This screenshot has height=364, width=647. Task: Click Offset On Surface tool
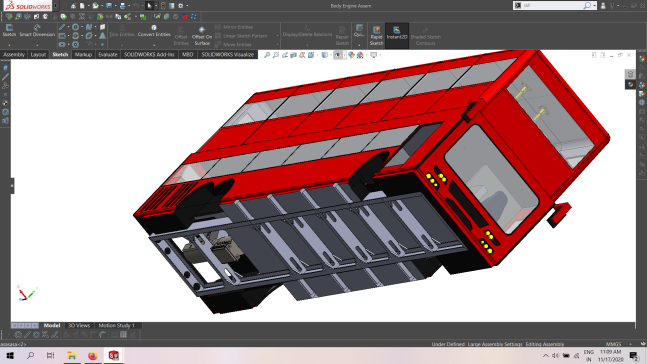(x=202, y=35)
